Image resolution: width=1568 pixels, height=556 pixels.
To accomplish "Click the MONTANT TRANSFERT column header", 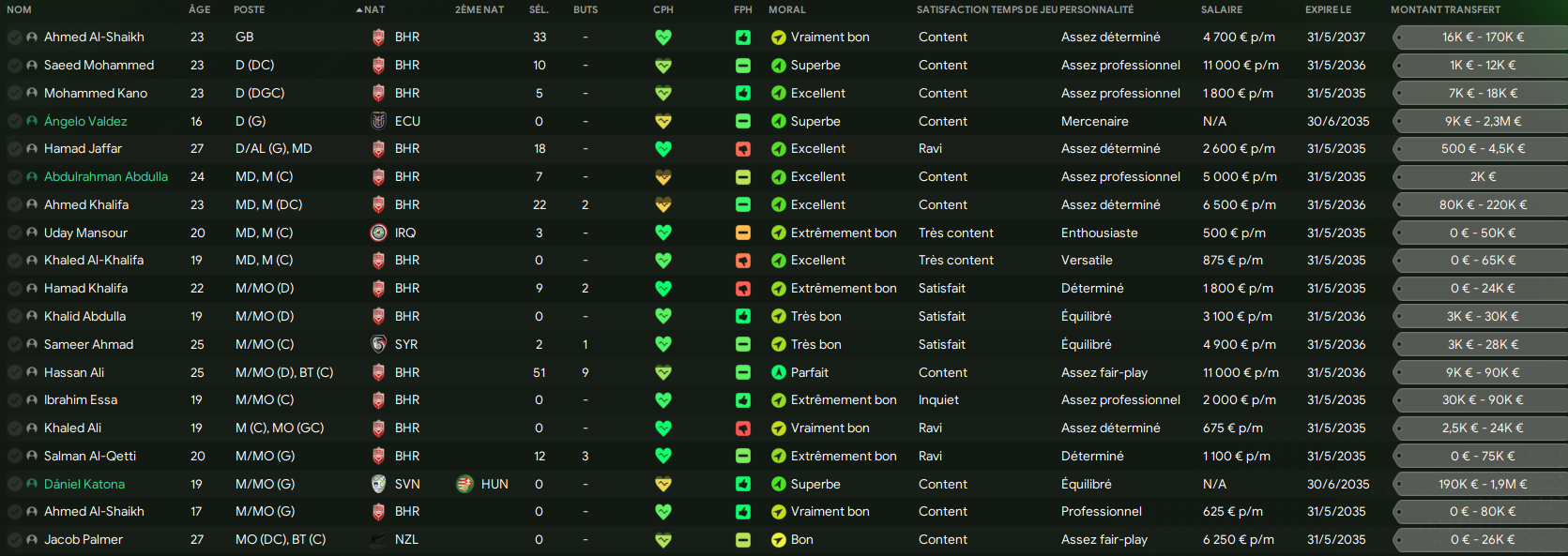I will 1445,9.
